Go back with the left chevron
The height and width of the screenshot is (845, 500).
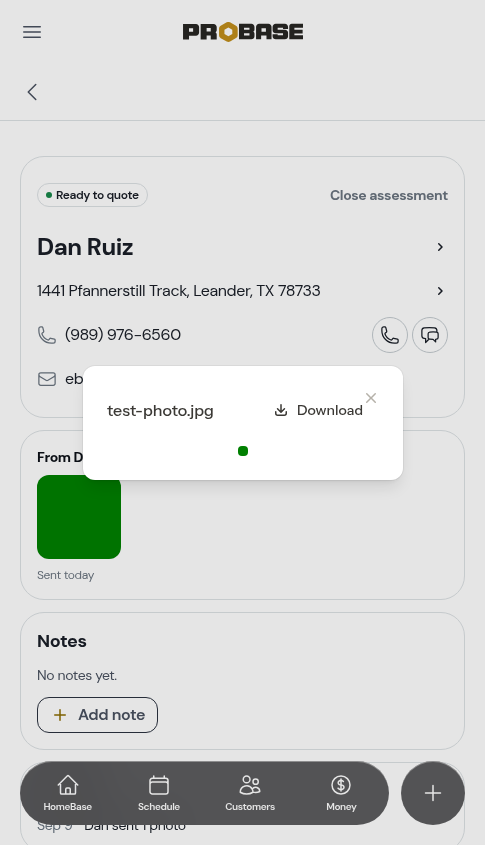32,92
